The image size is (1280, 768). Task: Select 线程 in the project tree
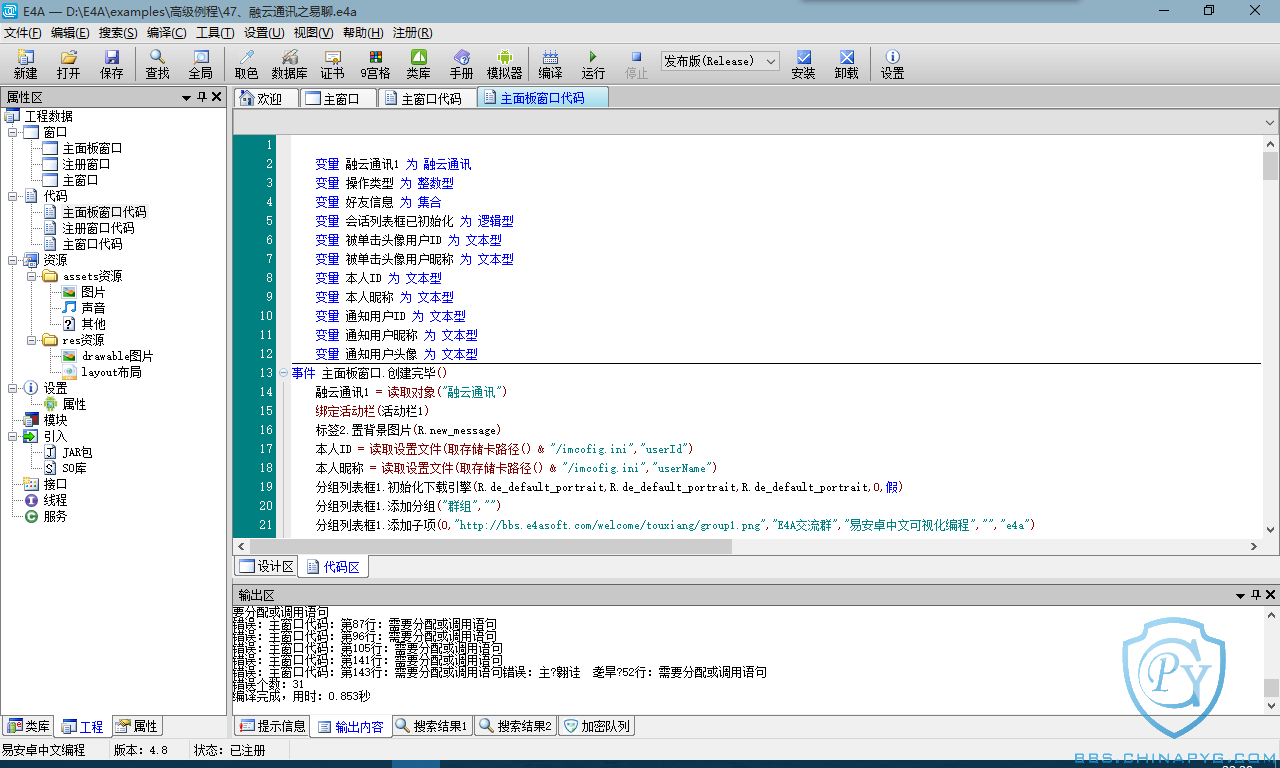[55, 500]
